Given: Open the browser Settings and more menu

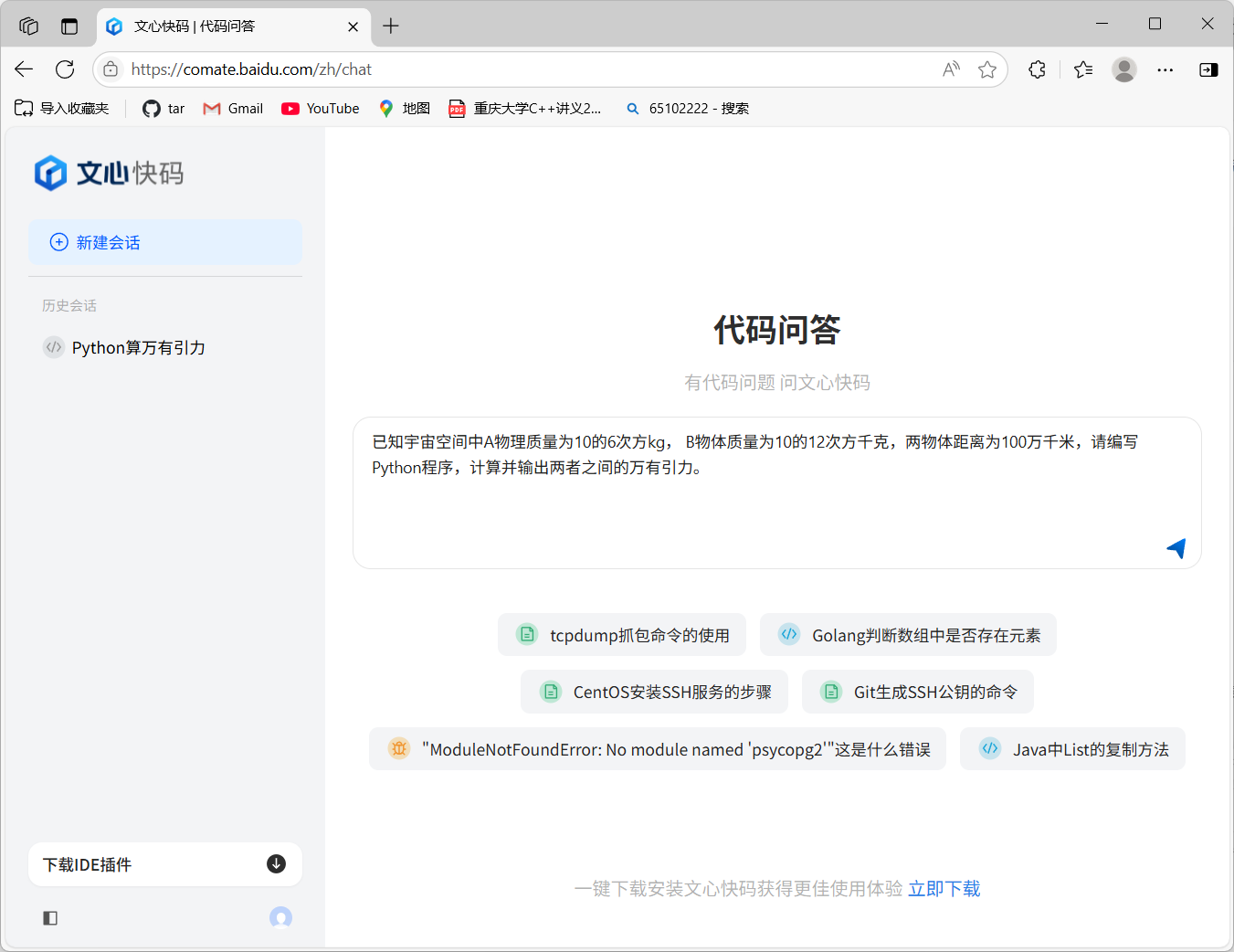Looking at the screenshot, I should click(x=1165, y=69).
